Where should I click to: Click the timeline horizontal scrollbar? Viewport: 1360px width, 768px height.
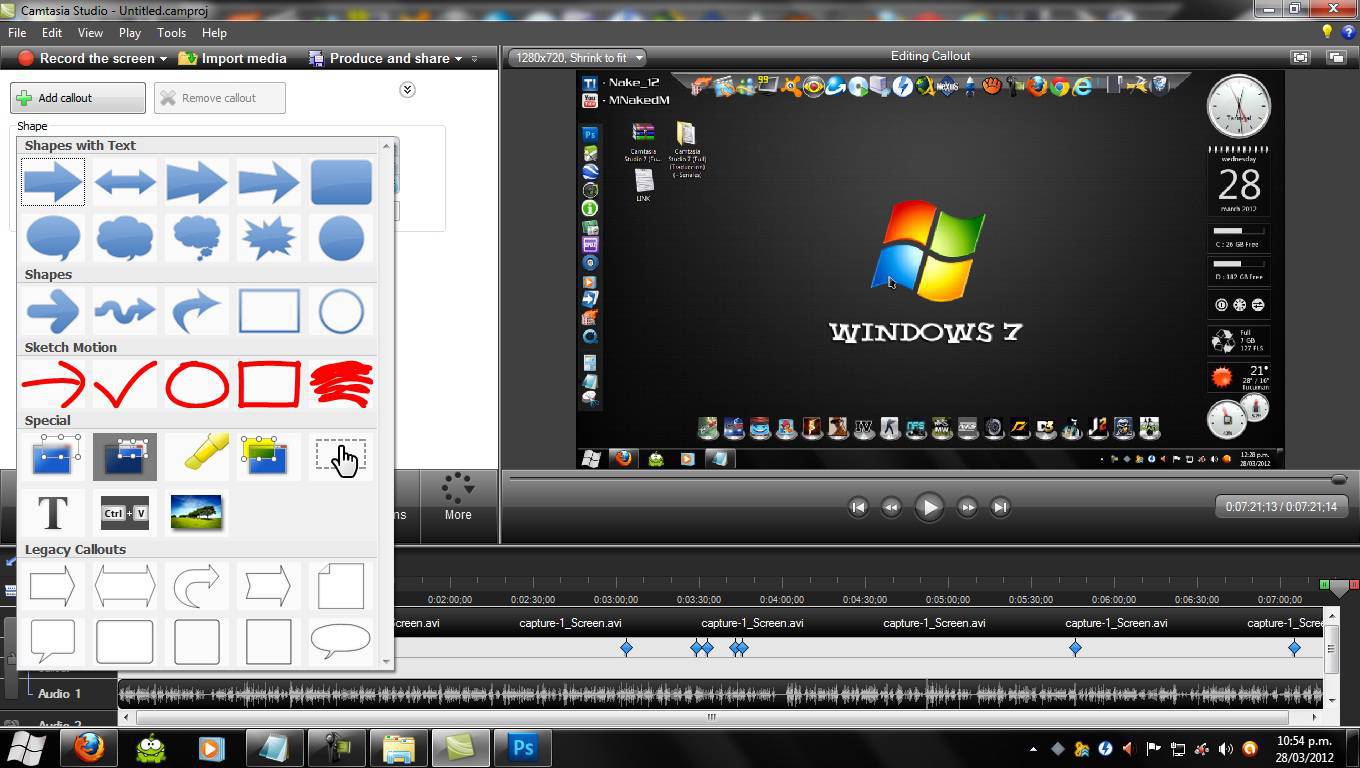pos(712,717)
